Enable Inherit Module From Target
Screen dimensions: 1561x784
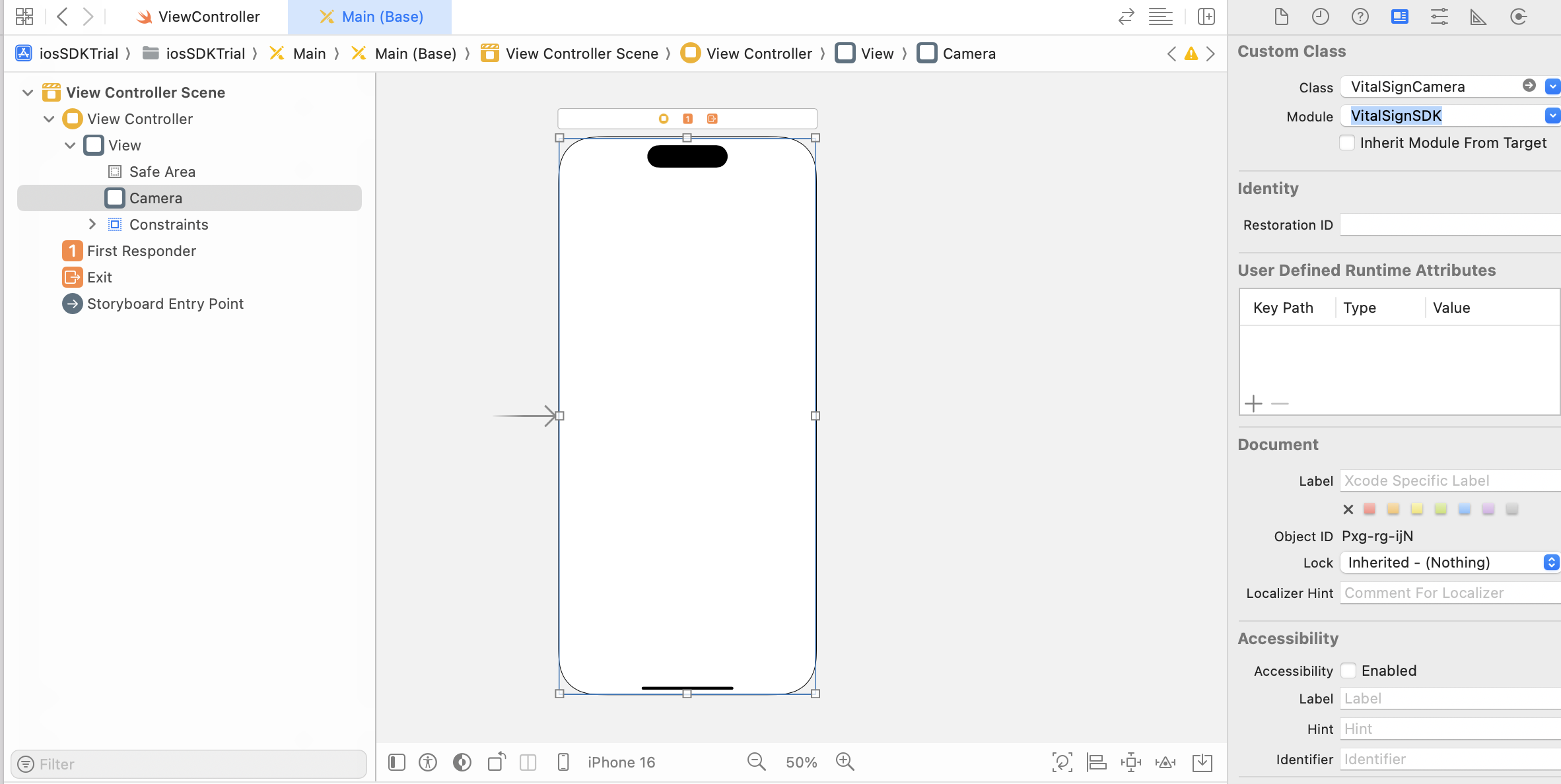coord(1347,143)
